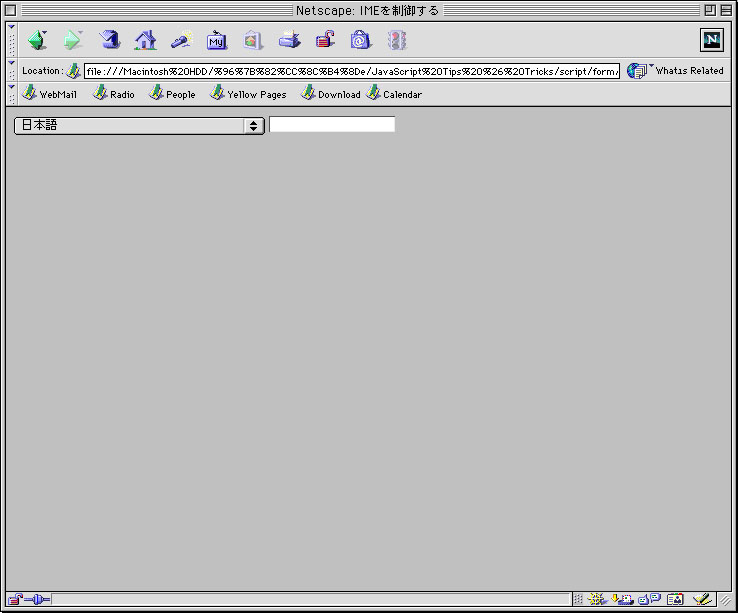Click the window collapse box
Viewport: 738px width, 613px height.
pyautogui.click(x=726, y=10)
